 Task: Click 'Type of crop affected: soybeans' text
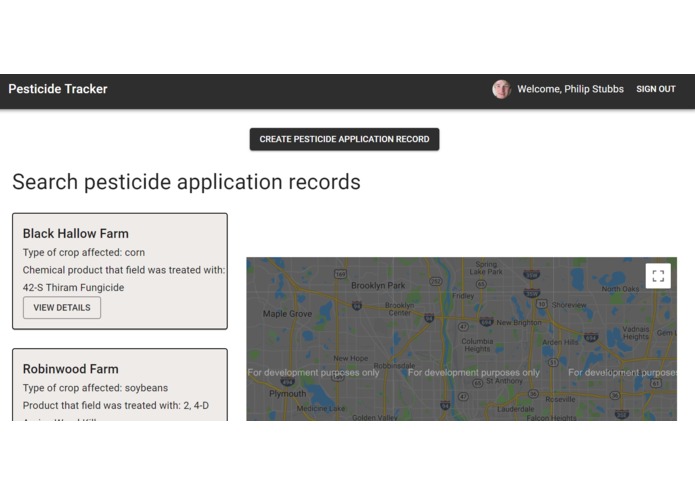[x=95, y=388]
